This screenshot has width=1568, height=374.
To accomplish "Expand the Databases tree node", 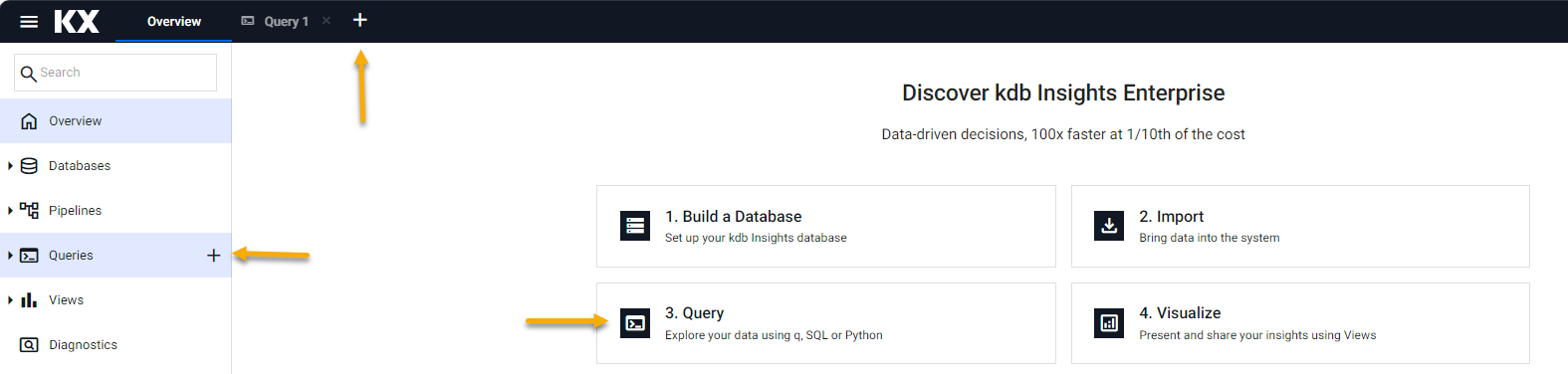I will [x=10, y=166].
